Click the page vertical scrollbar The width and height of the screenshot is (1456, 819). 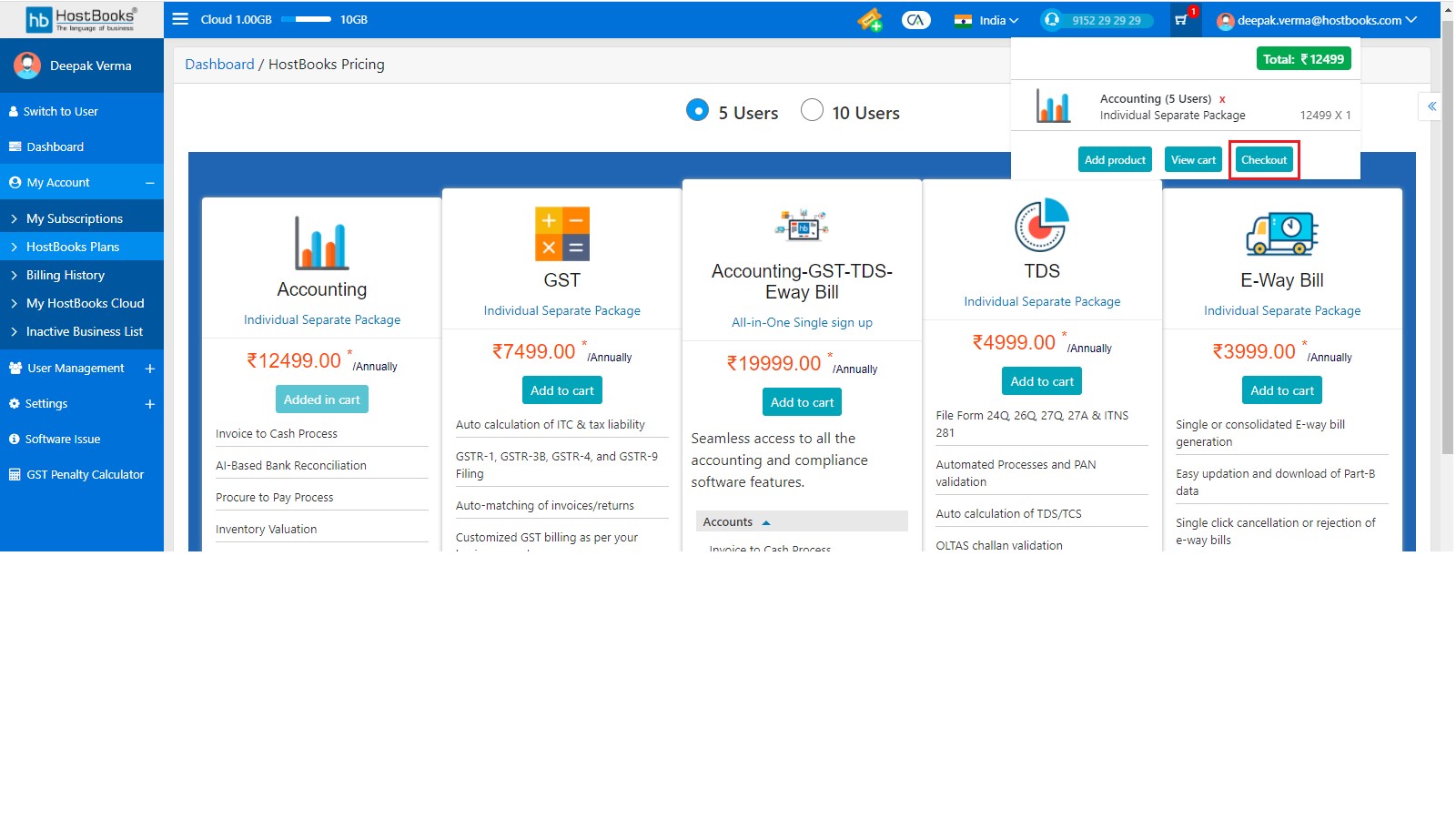(1447, 237)
